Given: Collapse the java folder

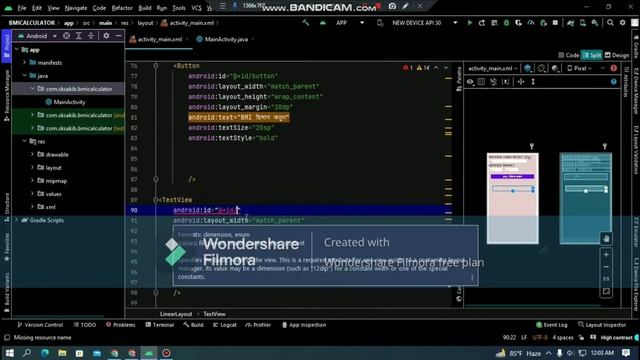Looking at the screenshot, I should (24, 76).
